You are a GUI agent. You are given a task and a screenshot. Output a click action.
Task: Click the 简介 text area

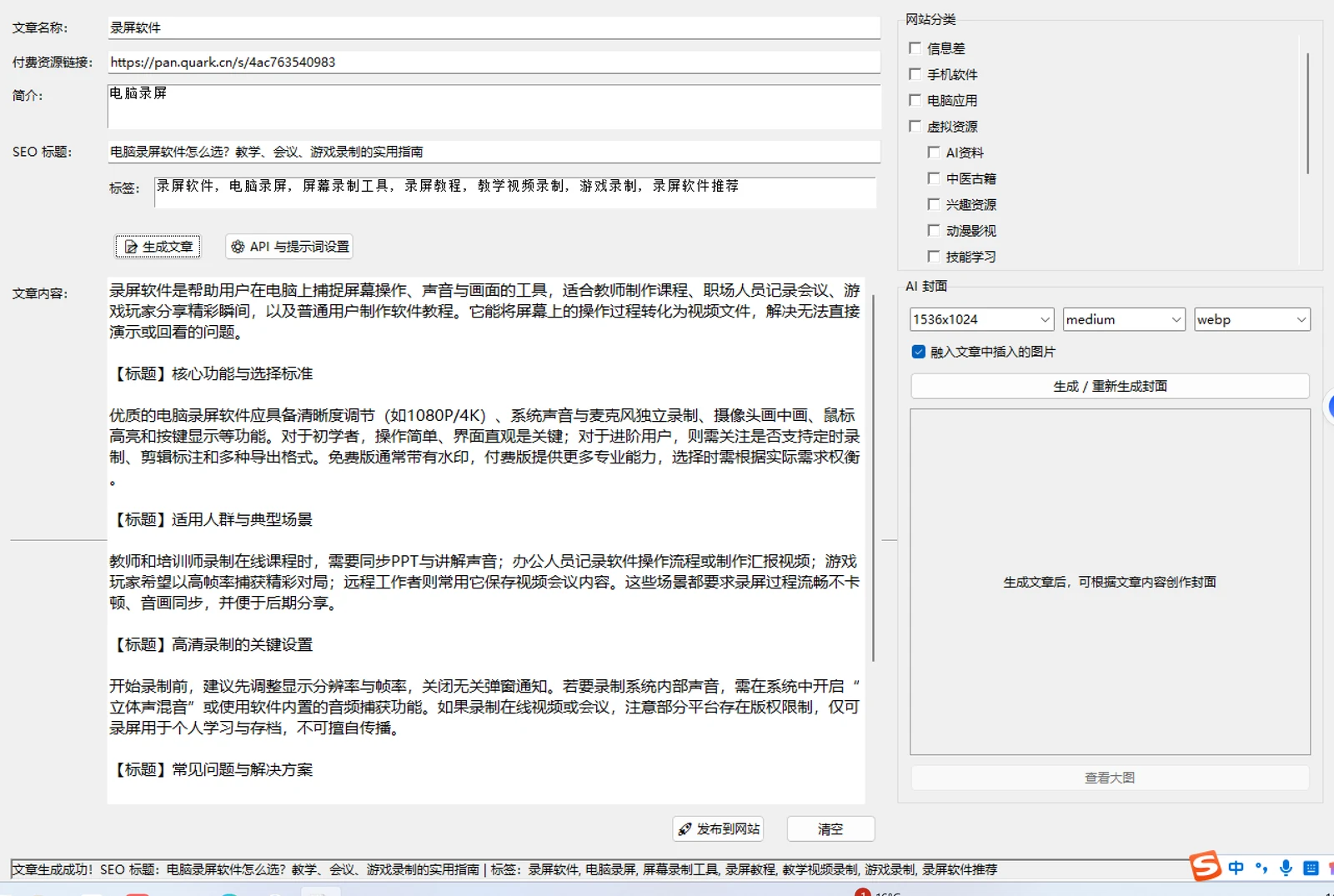494,106
